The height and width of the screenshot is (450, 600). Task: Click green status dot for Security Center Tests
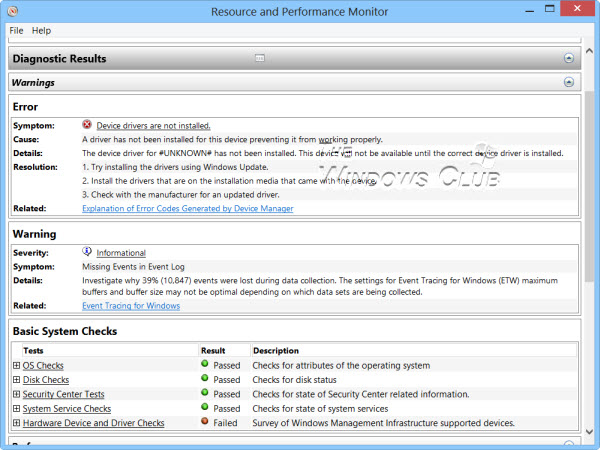pyautogui.click(x=205, y=392)
